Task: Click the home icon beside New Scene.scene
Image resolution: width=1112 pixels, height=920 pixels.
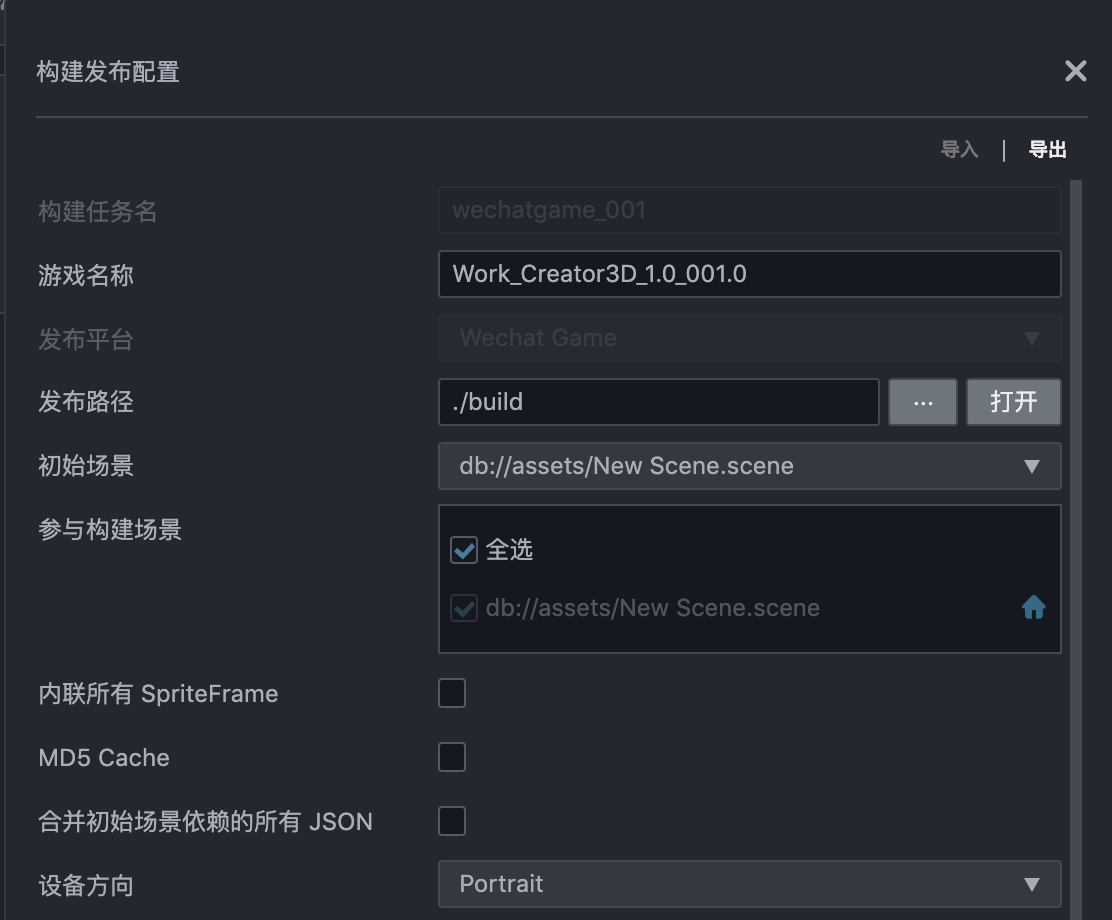Action: click(x=1033, y=608)
